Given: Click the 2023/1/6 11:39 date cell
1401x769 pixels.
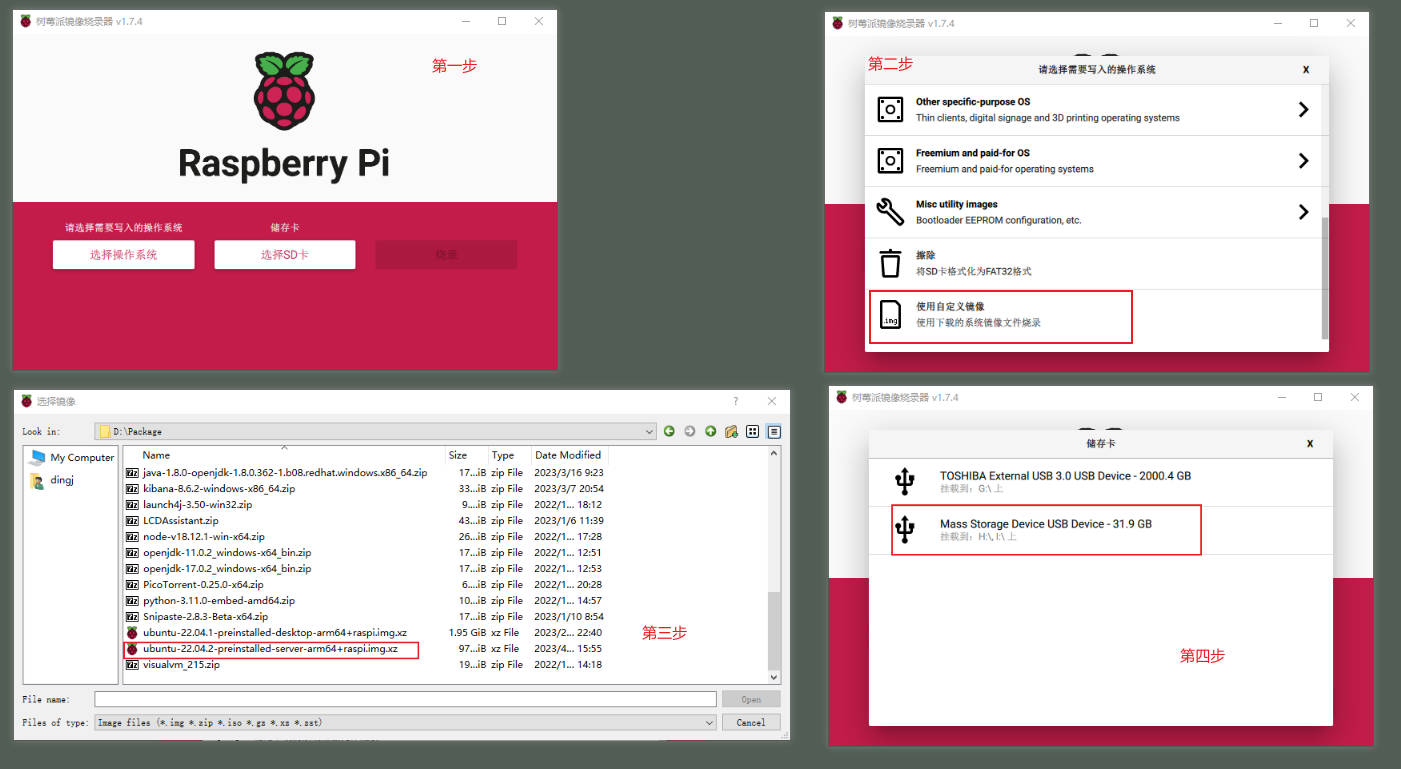Looking at the screenshot, I should point(568,521).
